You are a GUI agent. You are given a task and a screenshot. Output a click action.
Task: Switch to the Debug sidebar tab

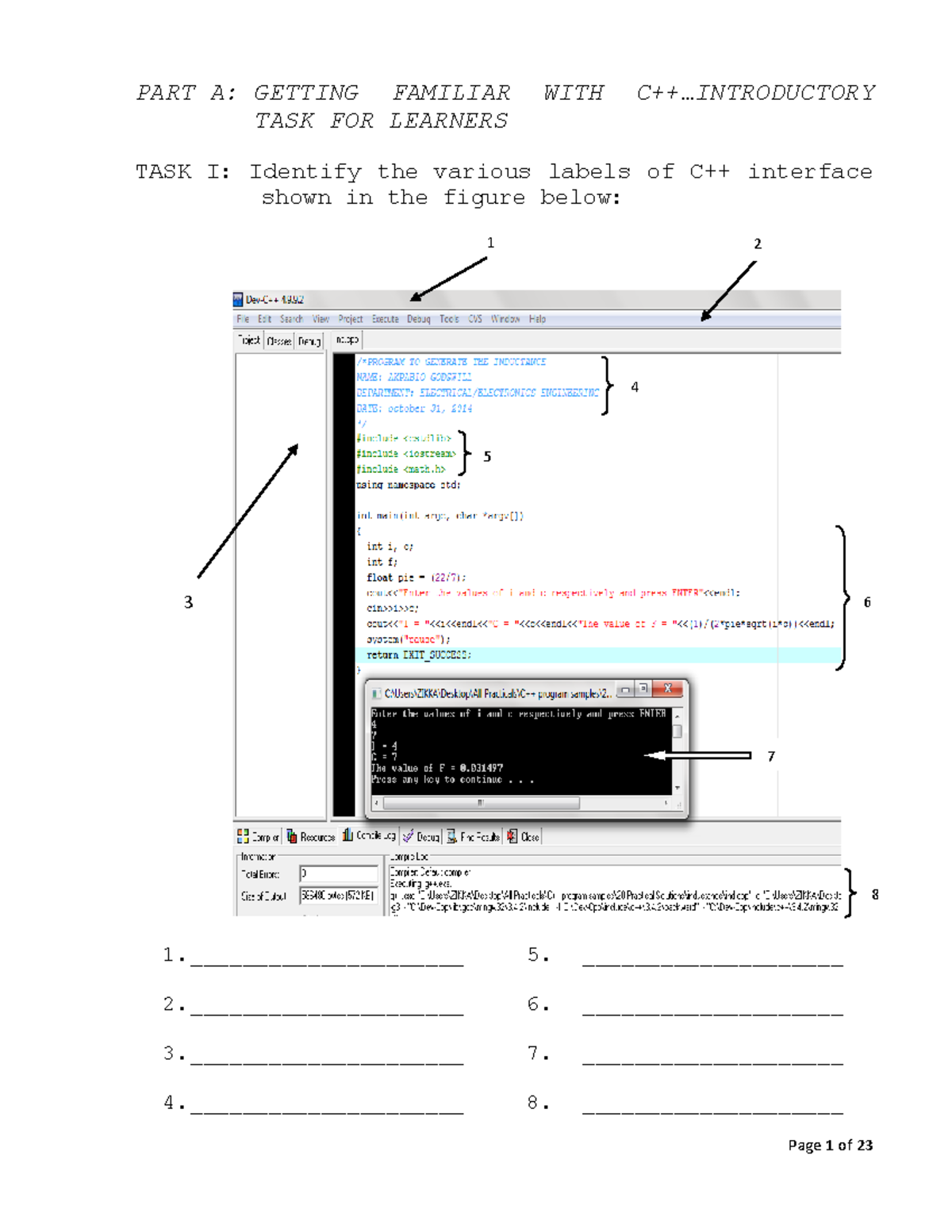coord(310,340)
